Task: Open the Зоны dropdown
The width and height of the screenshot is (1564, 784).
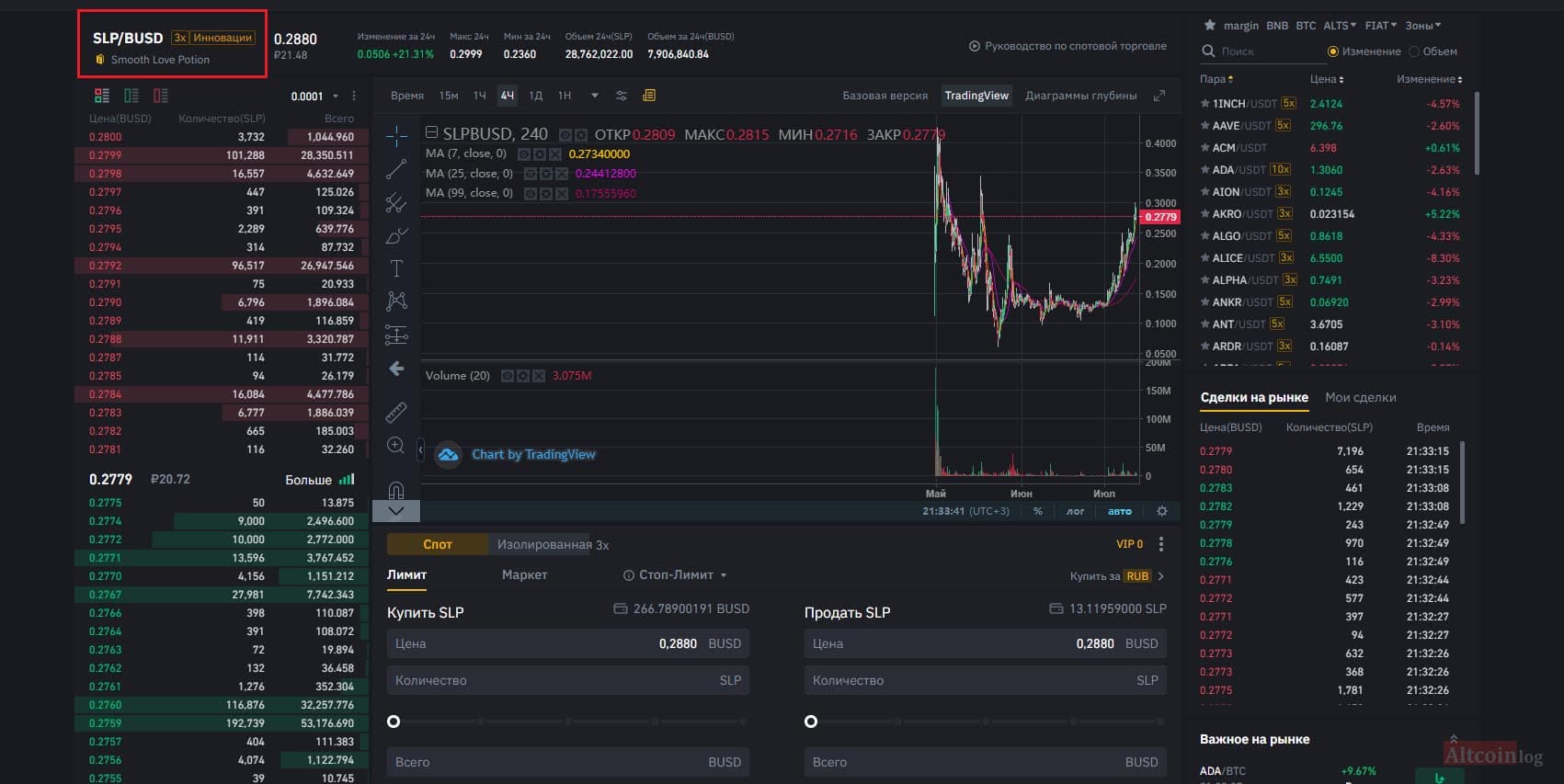Action: pos(1422,26)
